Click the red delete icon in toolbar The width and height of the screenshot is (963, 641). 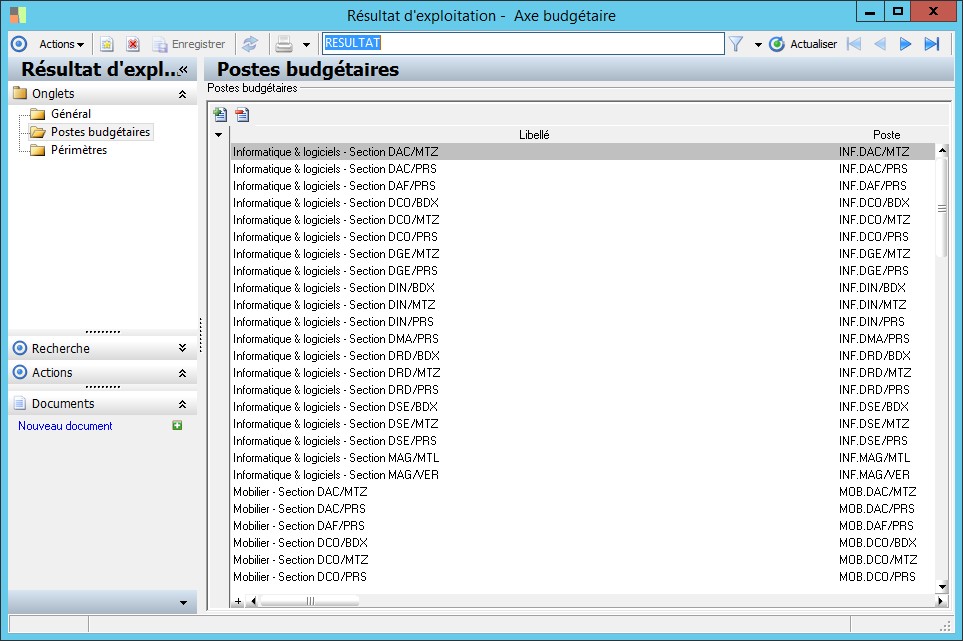133,44
